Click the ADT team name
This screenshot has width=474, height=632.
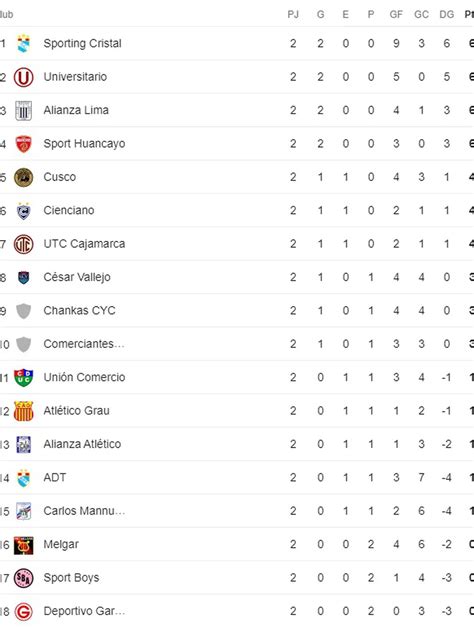tap(55, 478)
